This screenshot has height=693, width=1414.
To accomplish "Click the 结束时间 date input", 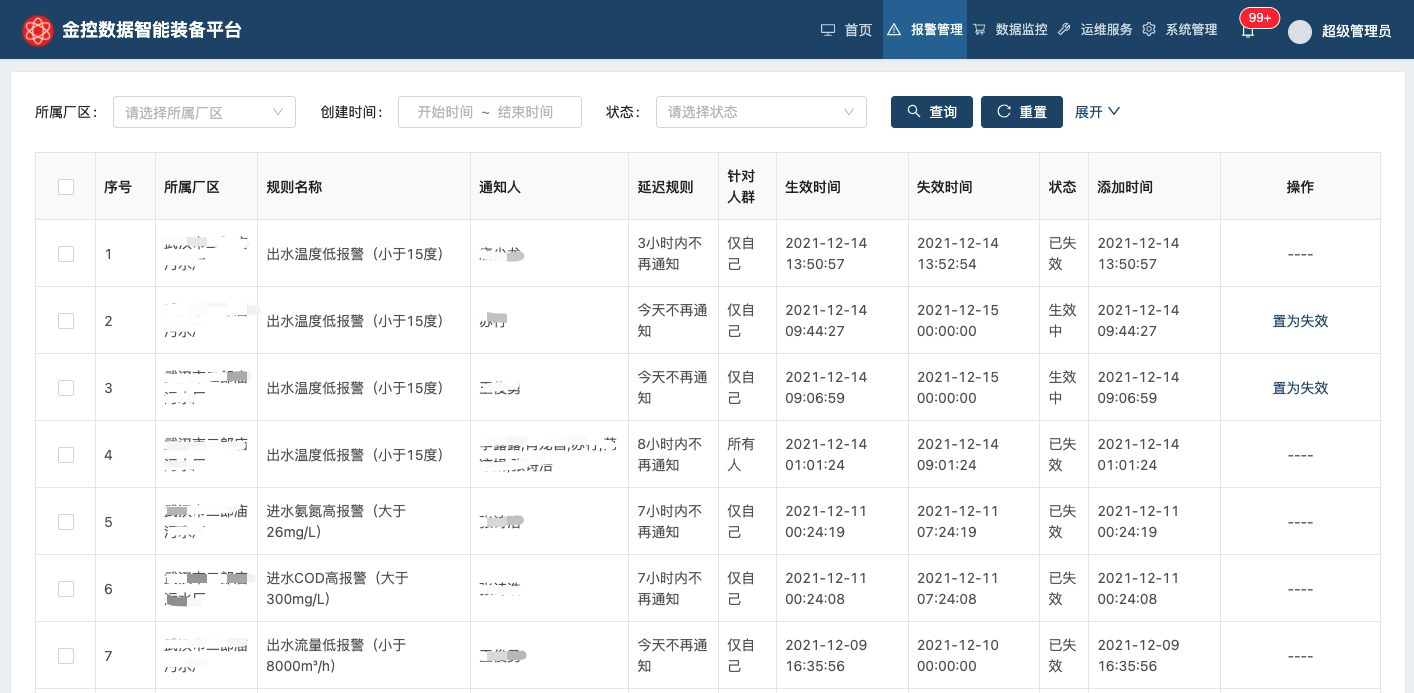I will coord(526,112).
